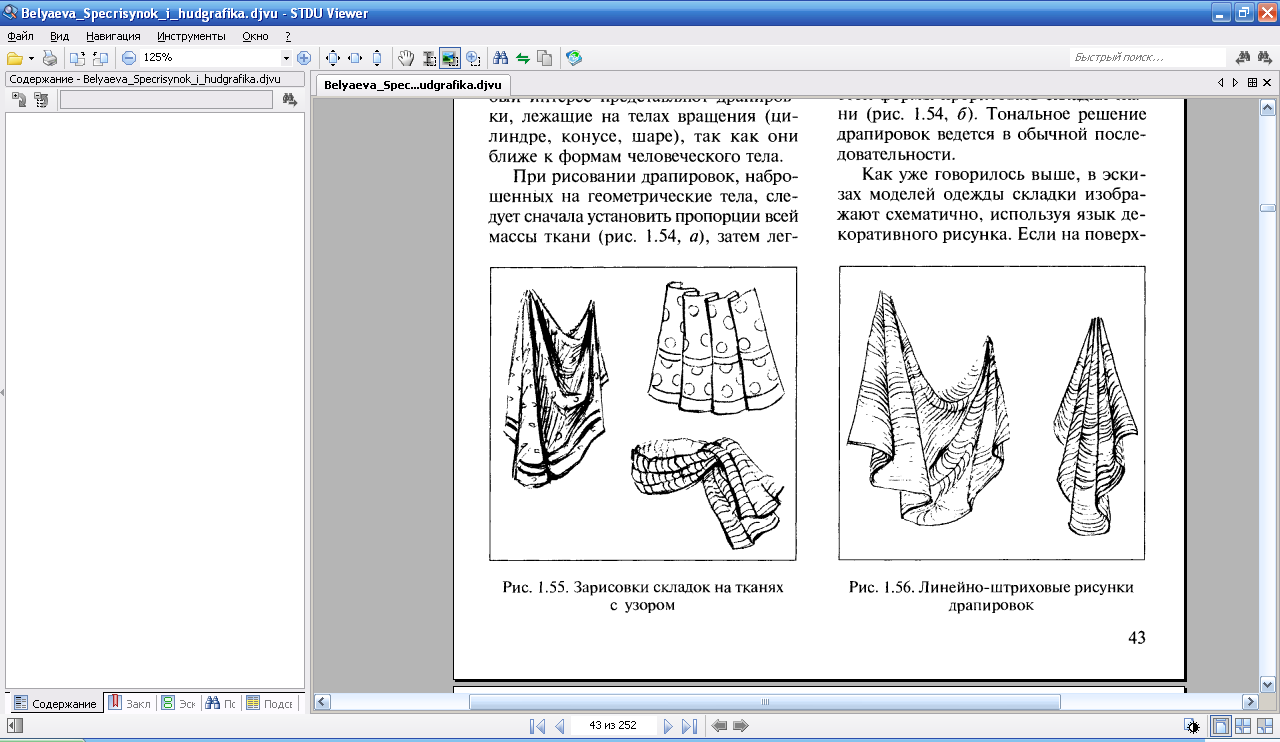This screenshot has width=1280, height=742.
Task: Toggle the side panel icon in status bar
Action: pos(15,726)
